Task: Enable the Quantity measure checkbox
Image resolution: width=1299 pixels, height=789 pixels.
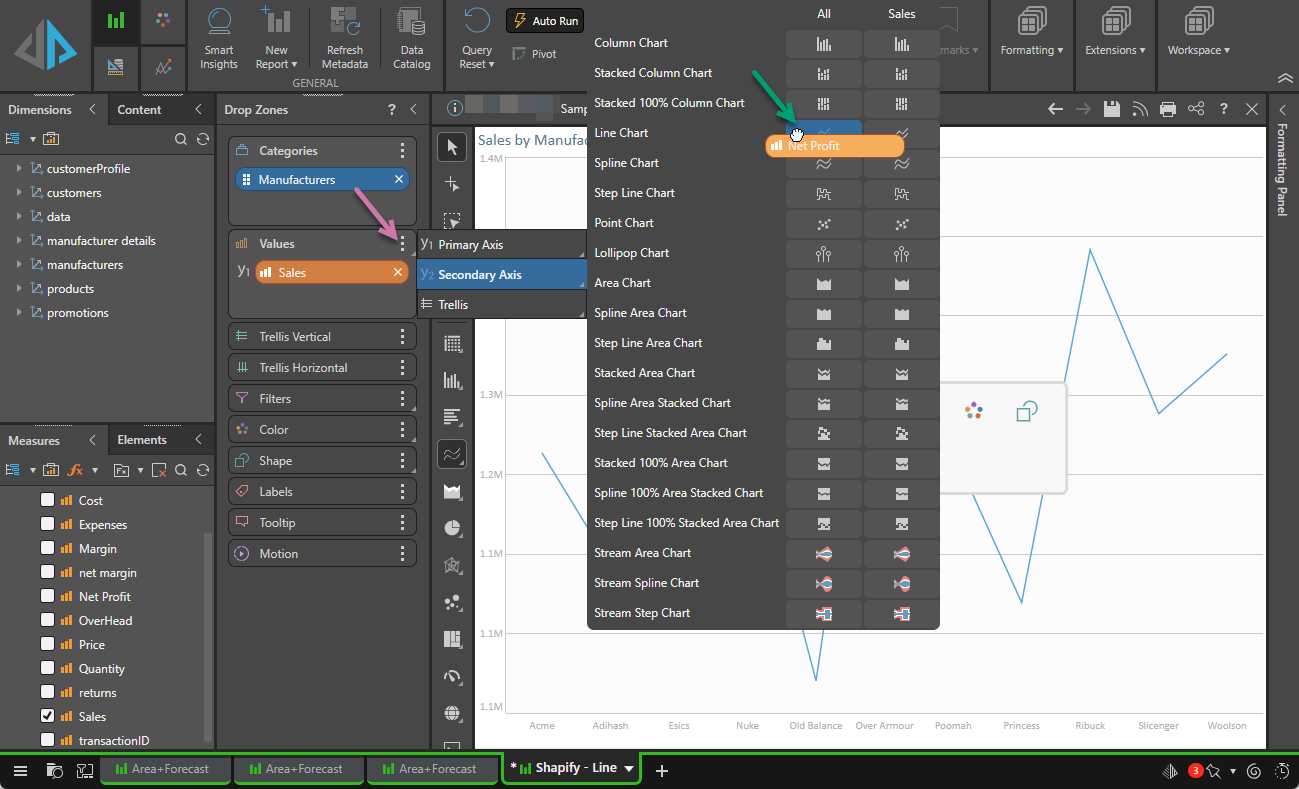Action: (47, 669)
